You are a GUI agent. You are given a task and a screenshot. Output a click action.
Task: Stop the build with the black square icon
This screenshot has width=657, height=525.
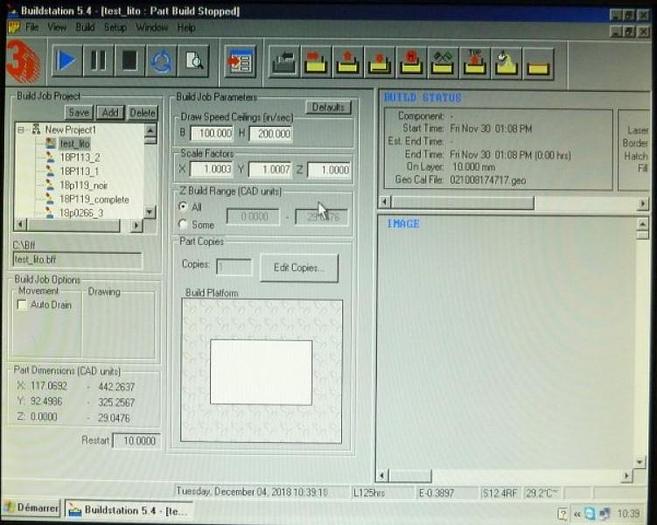[129, 61]
